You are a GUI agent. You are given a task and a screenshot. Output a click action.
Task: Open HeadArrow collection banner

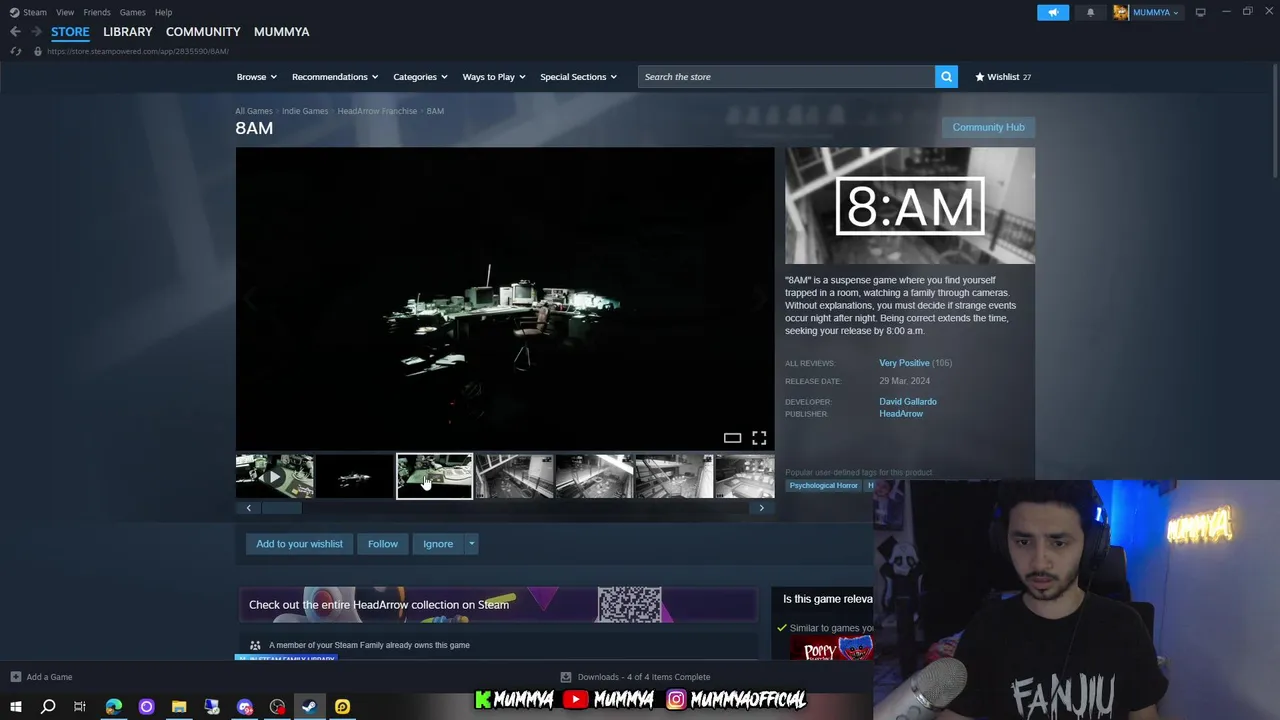pos(497,605)
